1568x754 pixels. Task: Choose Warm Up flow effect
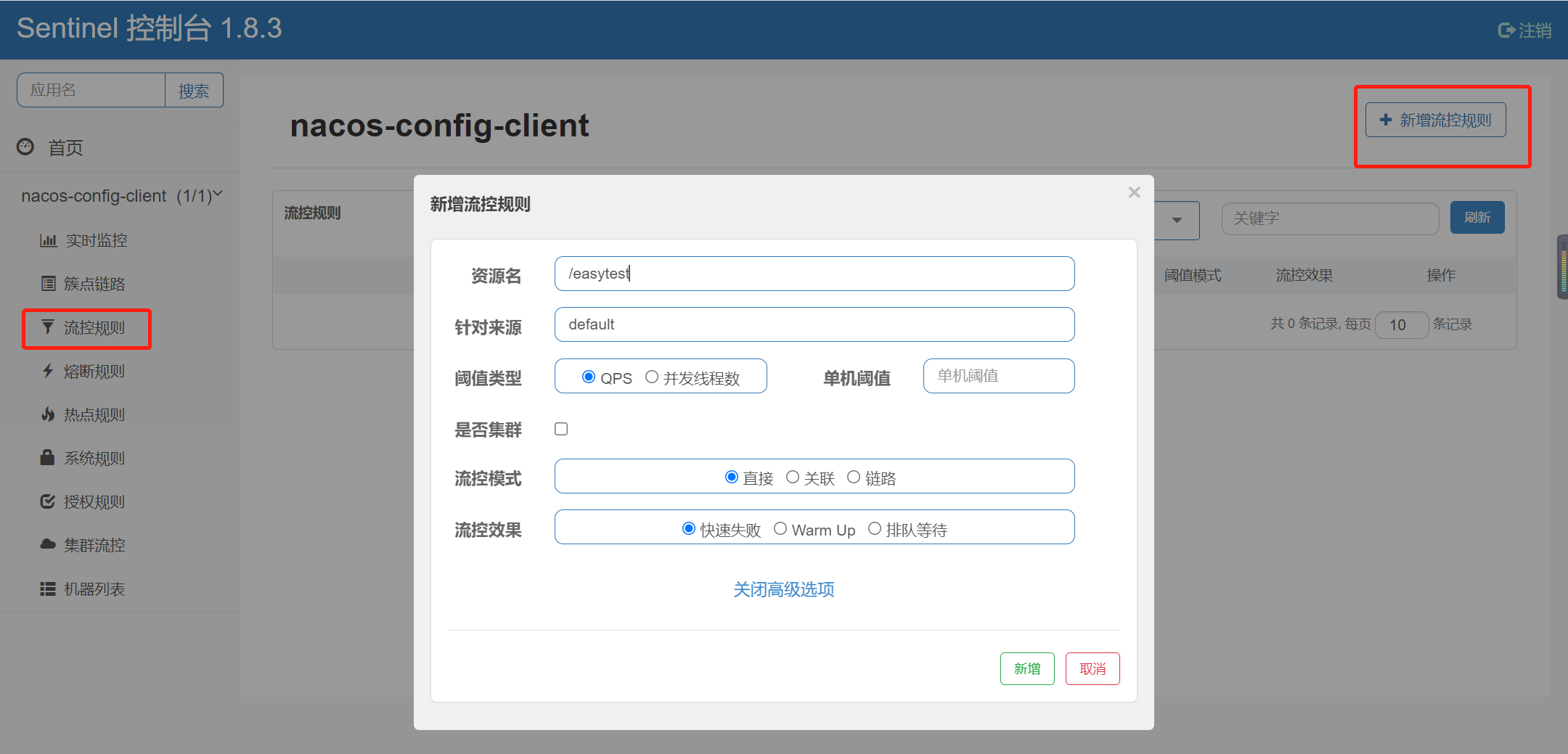[780, 528]
